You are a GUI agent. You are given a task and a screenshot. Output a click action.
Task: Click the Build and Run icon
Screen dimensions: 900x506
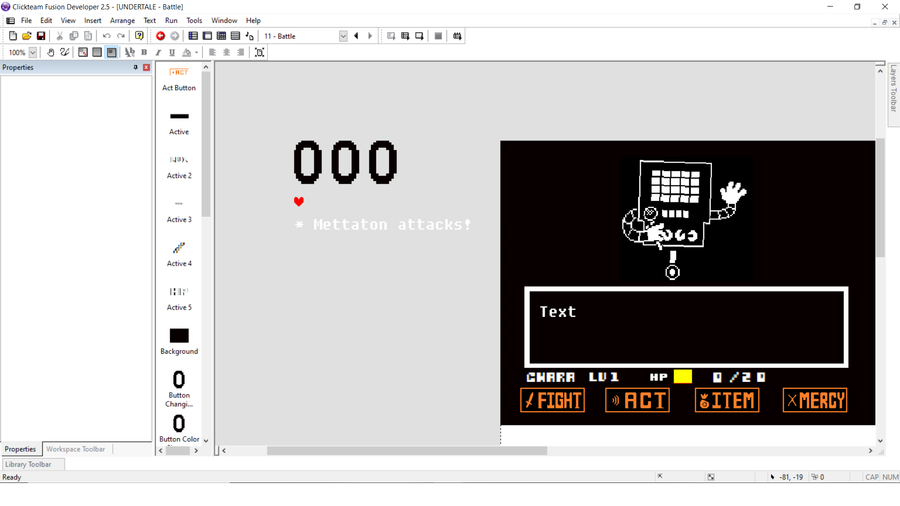(457, 36)
